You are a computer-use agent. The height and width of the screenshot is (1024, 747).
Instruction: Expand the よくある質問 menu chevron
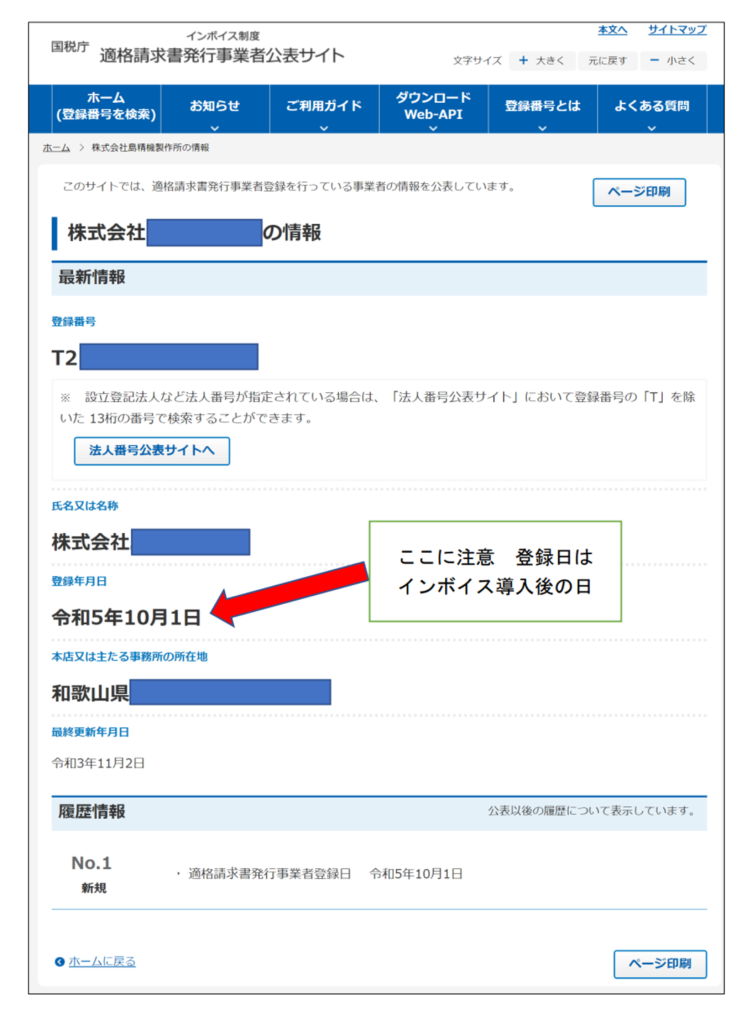(x=652, y=127)
